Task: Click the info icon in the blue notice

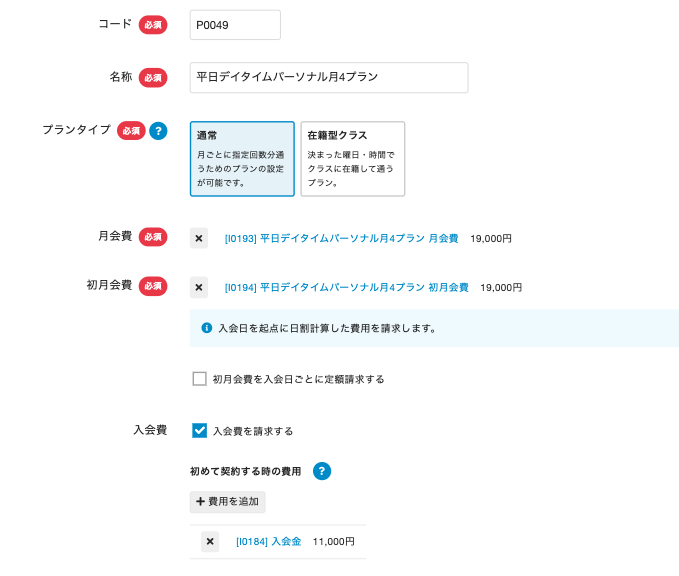Action: tap(207, 328)
